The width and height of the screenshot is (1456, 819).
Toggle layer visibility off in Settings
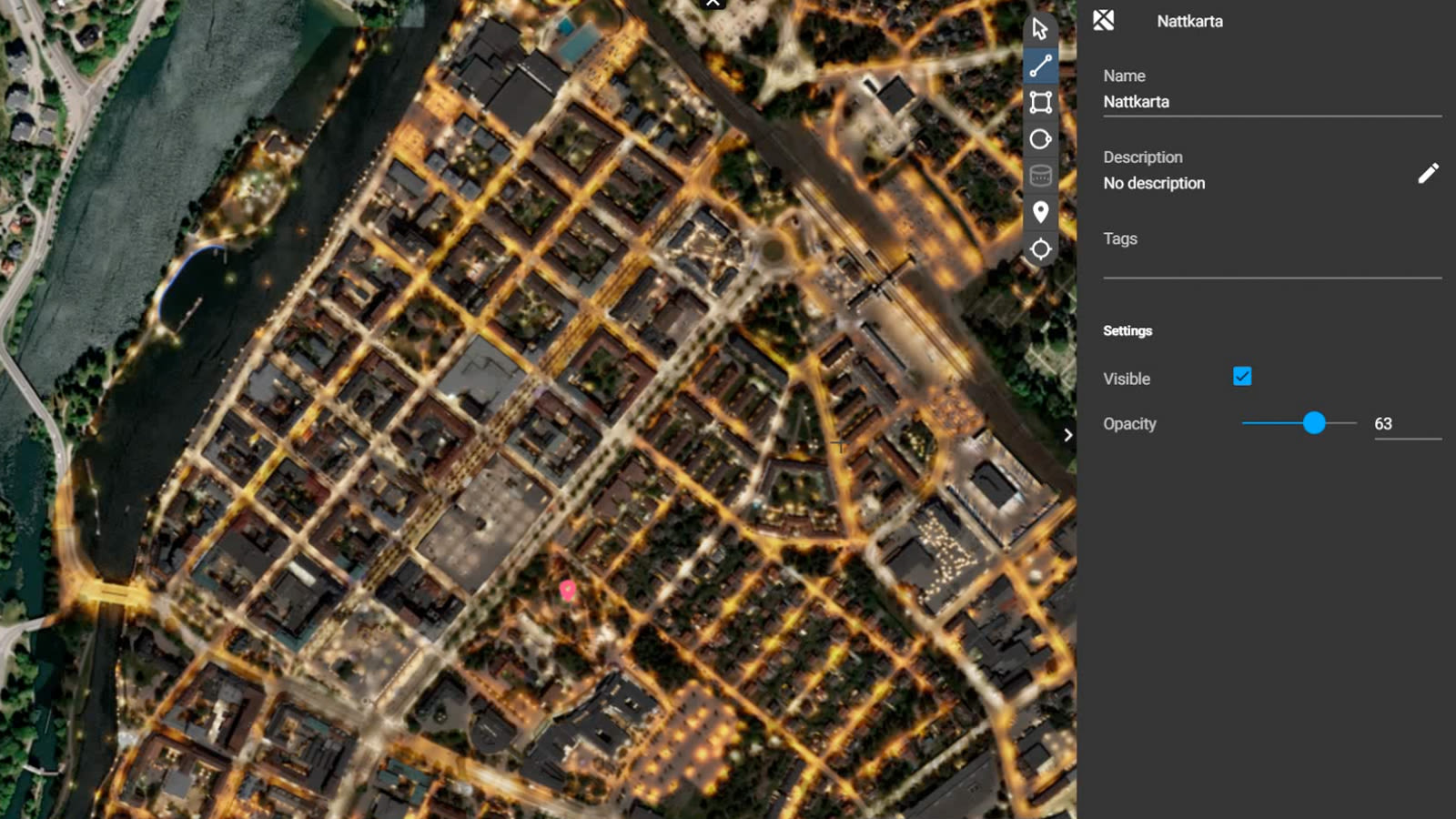point(1243,376)
